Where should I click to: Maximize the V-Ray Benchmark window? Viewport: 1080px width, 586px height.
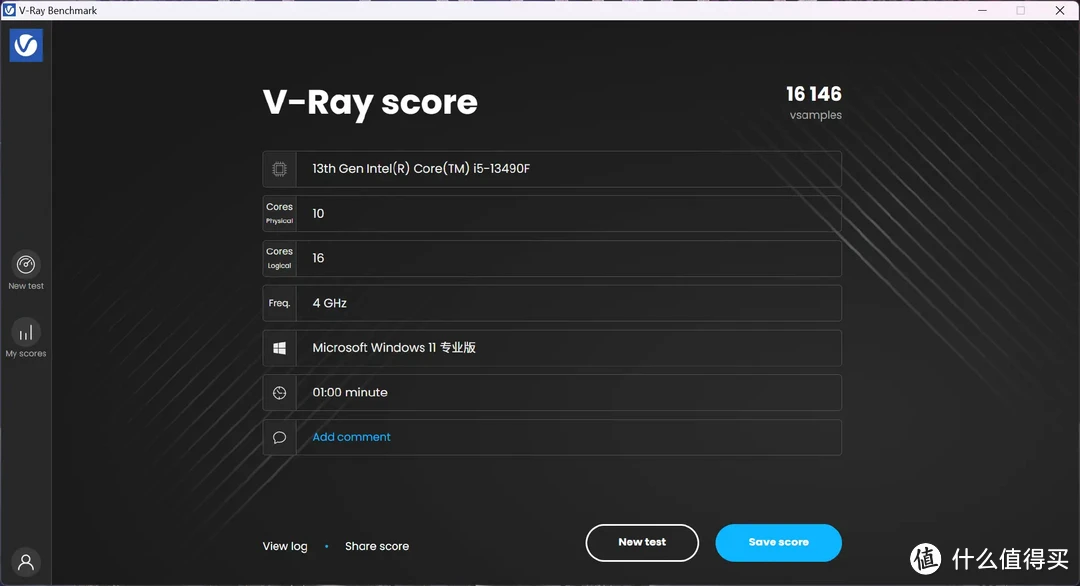[1021, 10]
